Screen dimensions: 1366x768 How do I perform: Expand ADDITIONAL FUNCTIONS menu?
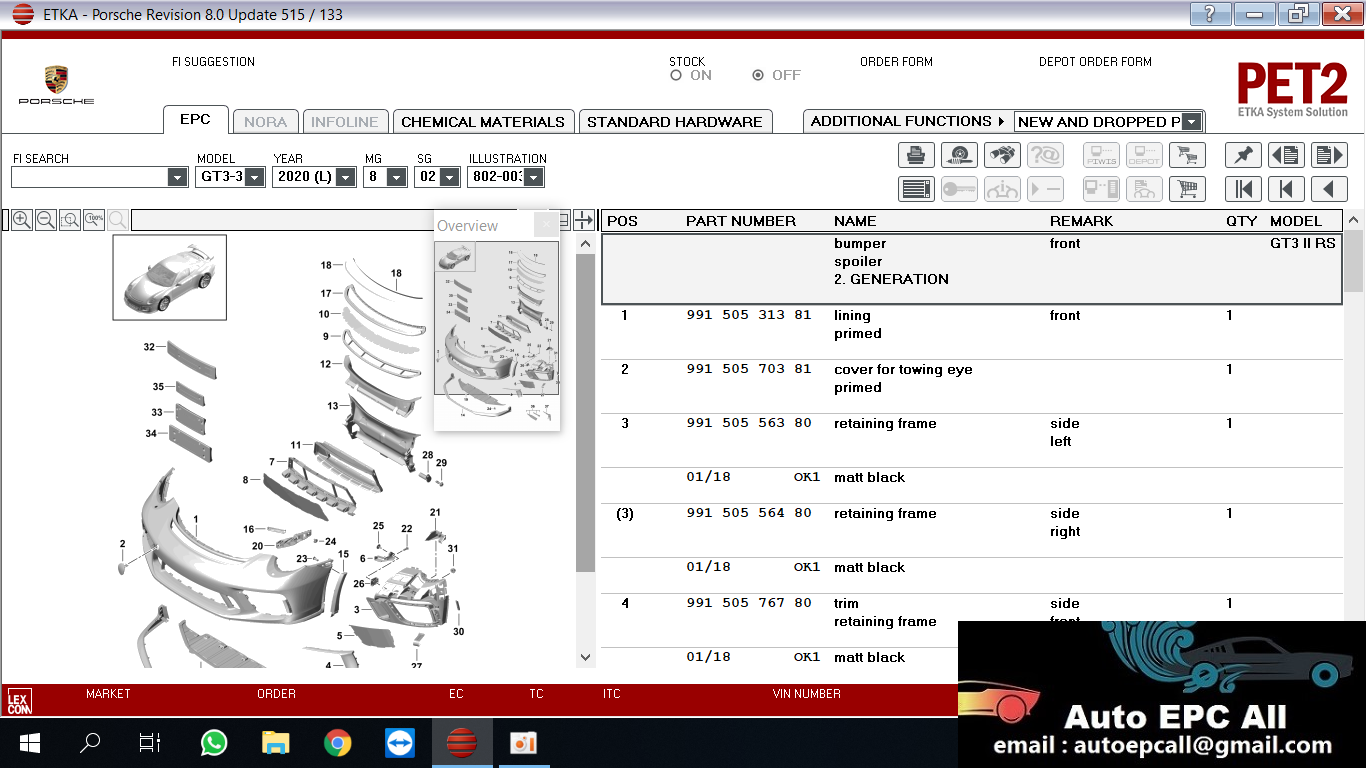[908, 121]
